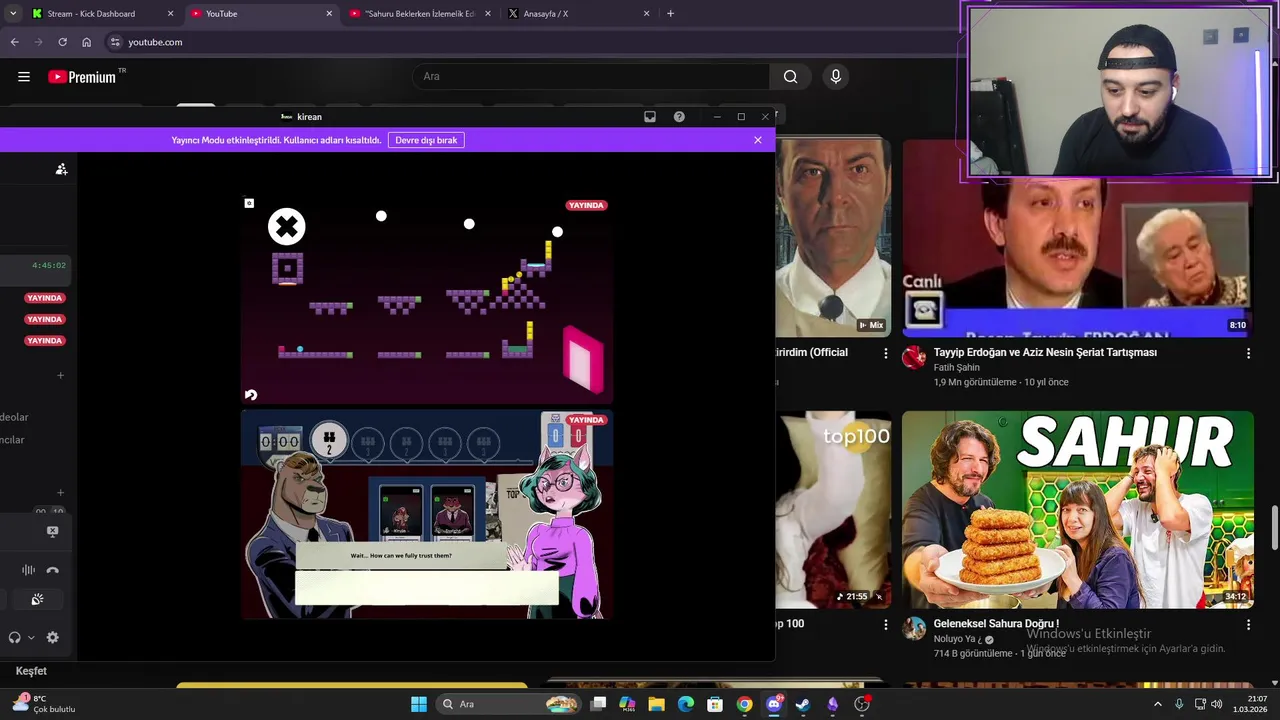Click the YAYINDA badge on the bottom stream

pos(586,420)
